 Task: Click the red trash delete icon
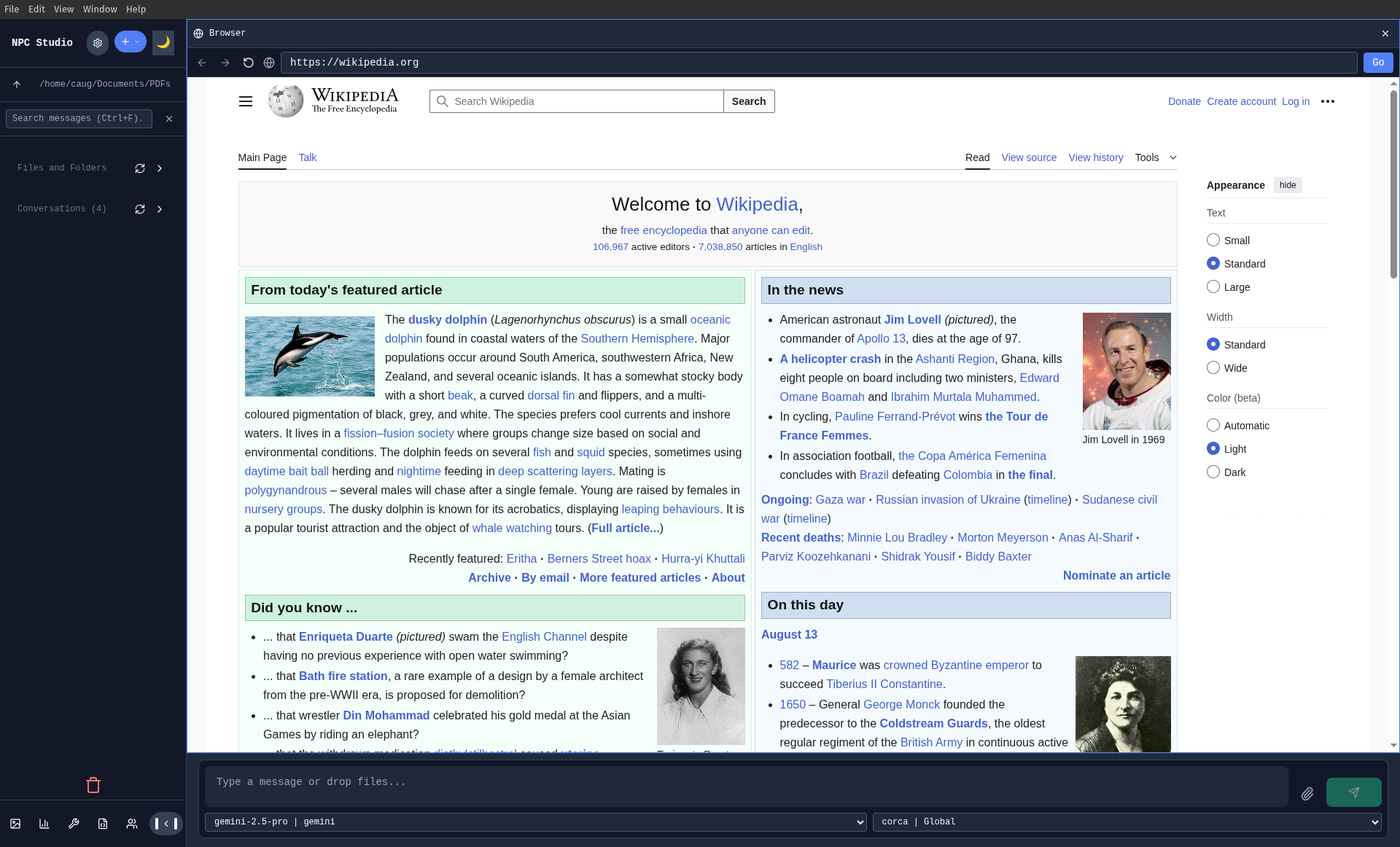click(93, 785)
